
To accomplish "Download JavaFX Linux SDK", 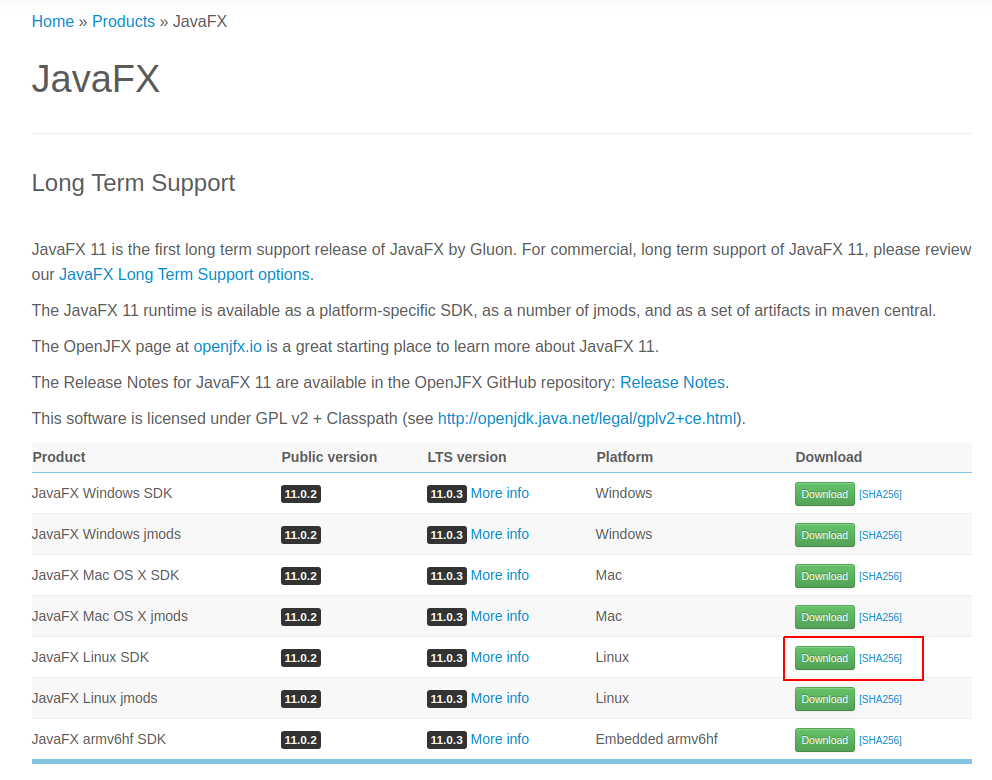I will point(824,659).
